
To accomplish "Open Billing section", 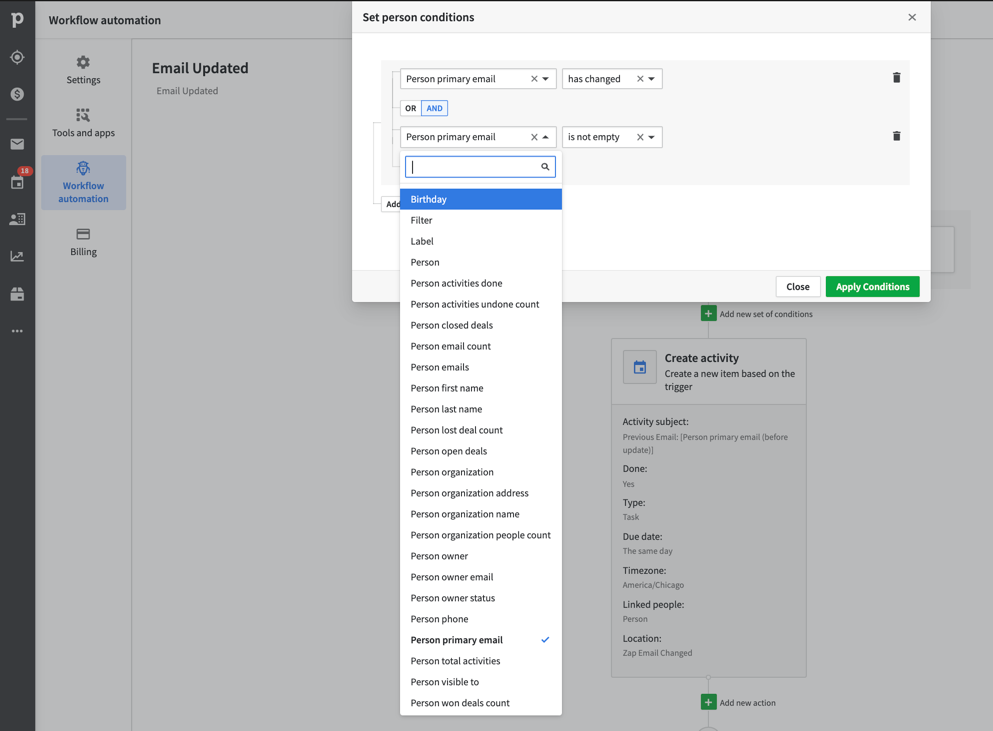I will pos(83,242).
